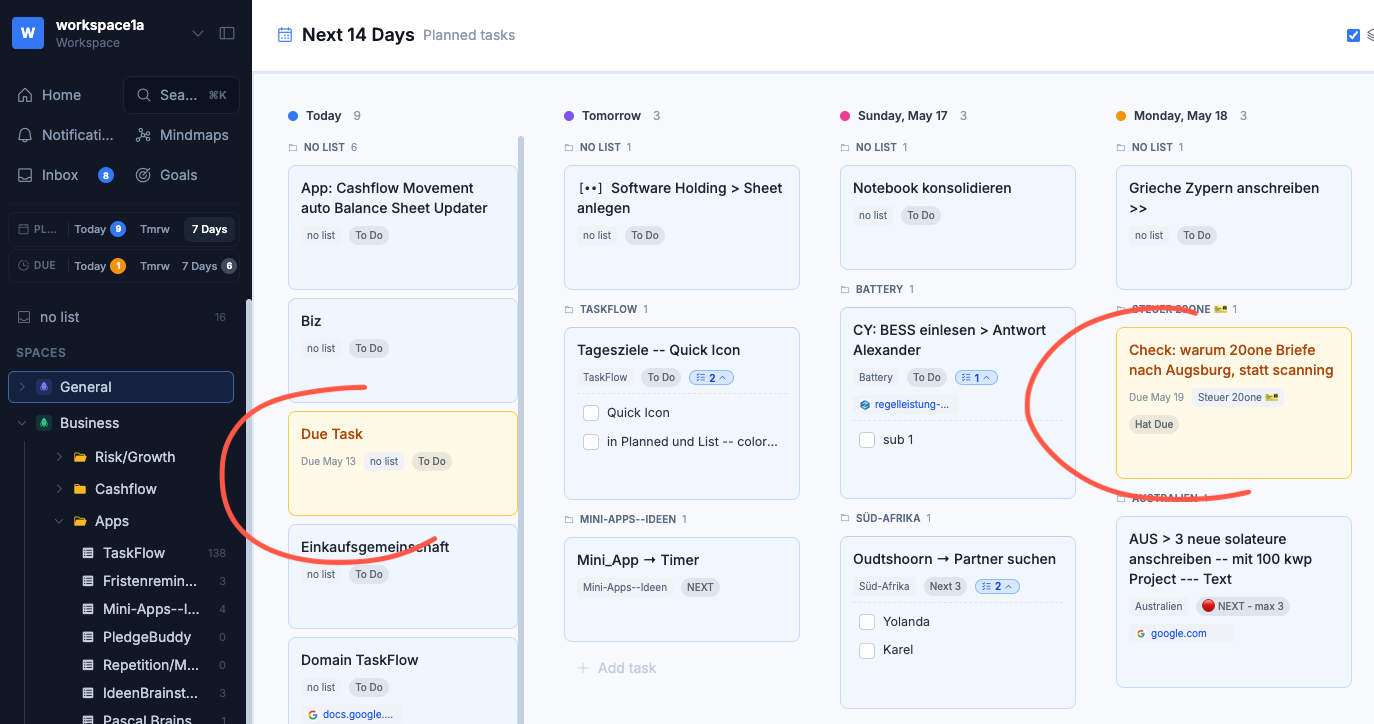This screenshot has height=724, width=1374.
Task: Click the Apps folder icon
Action: click(80, 521)
